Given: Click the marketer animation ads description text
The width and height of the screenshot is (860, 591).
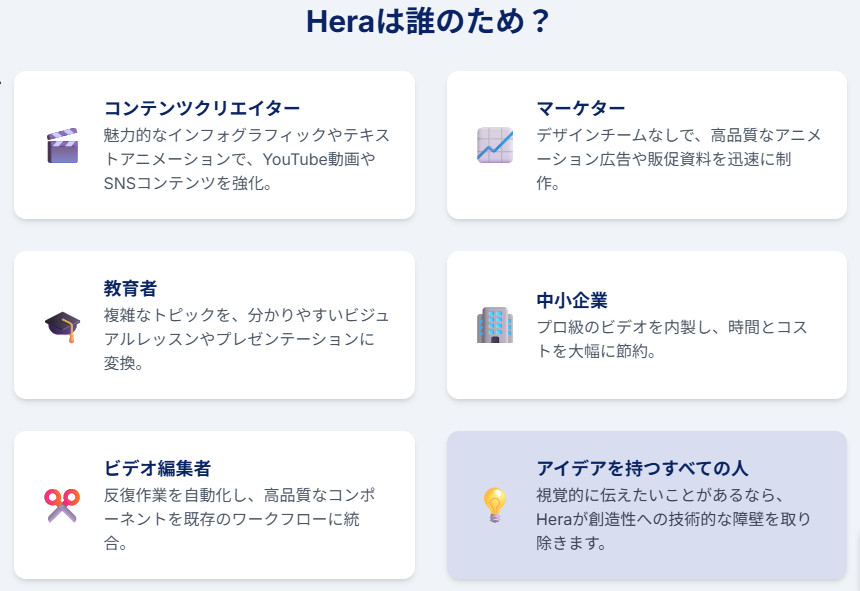Looking at the screenshot, I should [x=678, y=159].
